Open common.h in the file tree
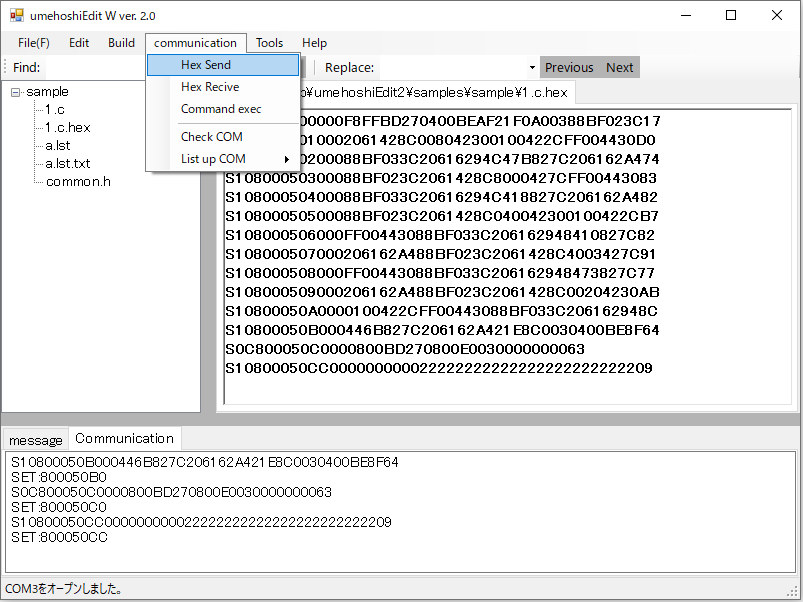This screenshot has height=602, width=803. (x=78, y=182)
